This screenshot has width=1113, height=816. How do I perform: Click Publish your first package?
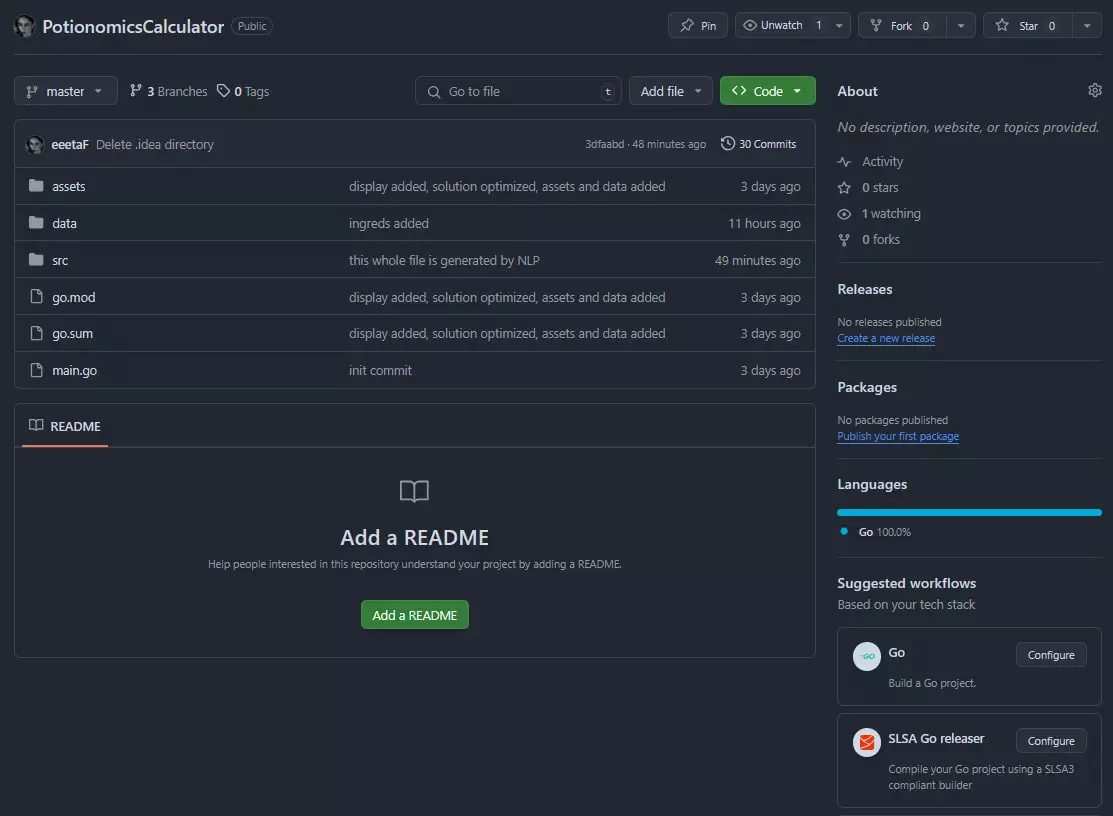[x=897, y=436]
